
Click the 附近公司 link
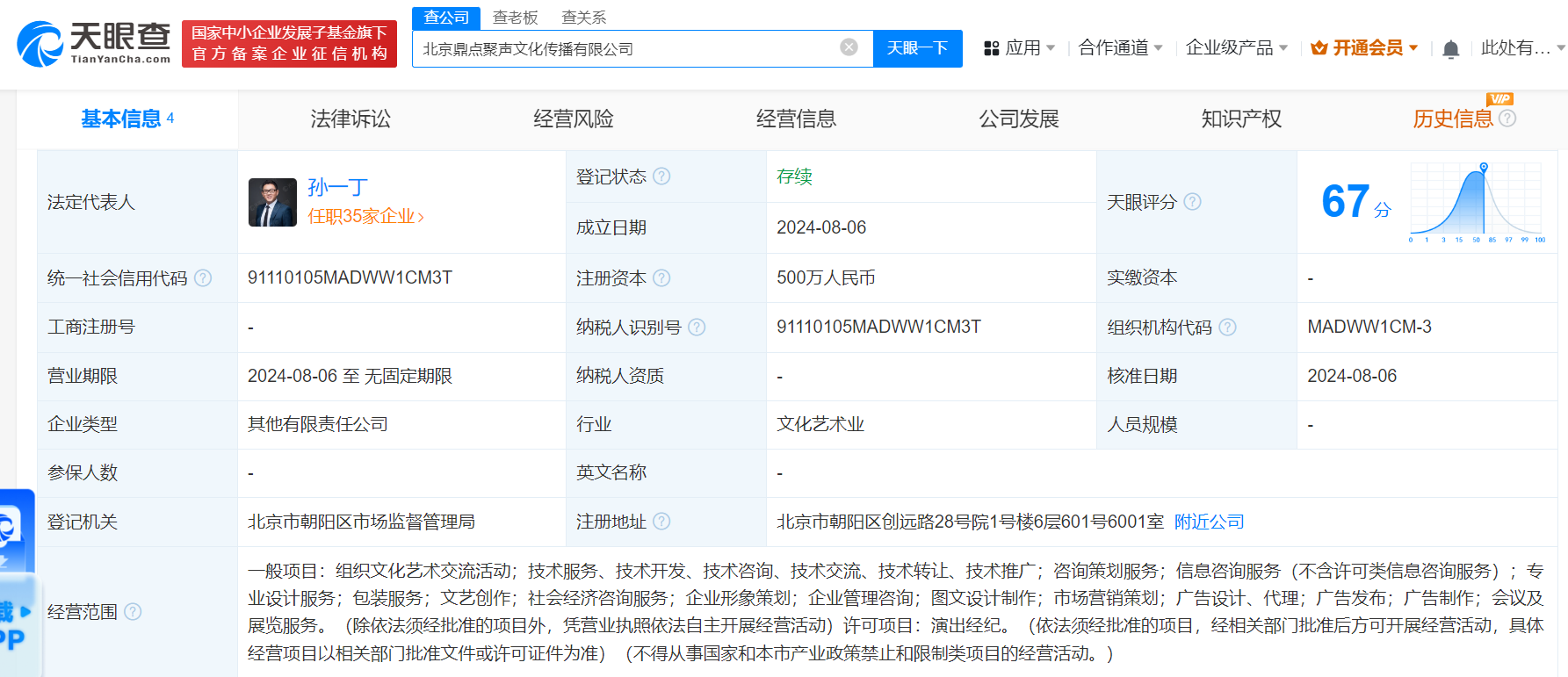pyautogui.click(x=1209, y=522)
